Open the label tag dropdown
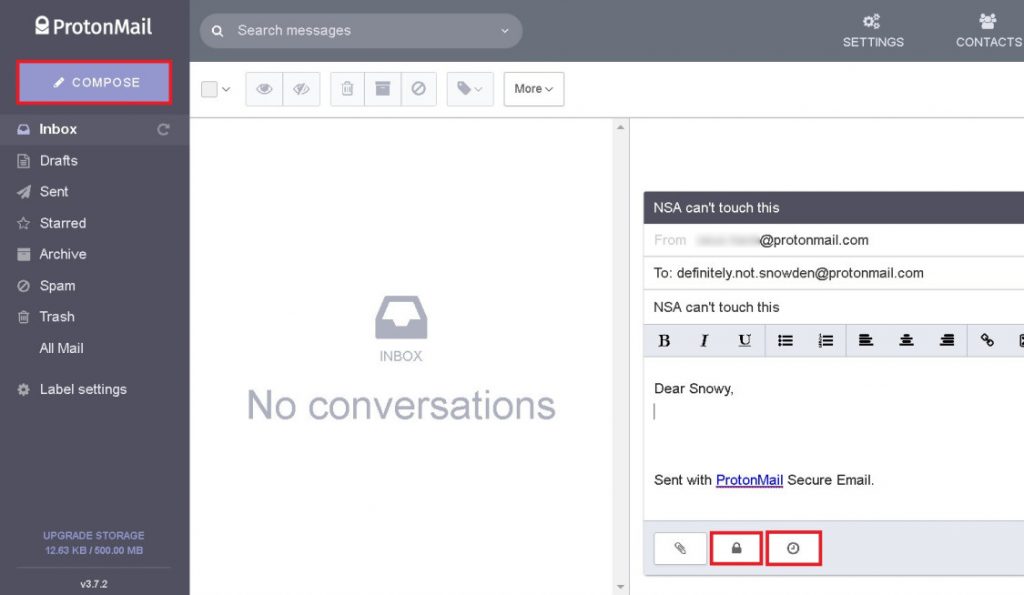 [470, 89]
